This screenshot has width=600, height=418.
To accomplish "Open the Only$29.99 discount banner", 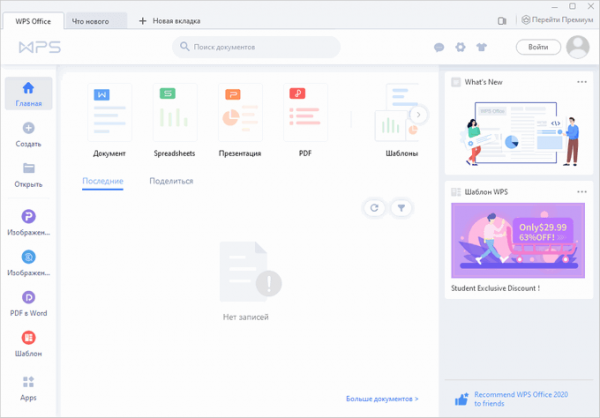I will (x=518, y=240).
